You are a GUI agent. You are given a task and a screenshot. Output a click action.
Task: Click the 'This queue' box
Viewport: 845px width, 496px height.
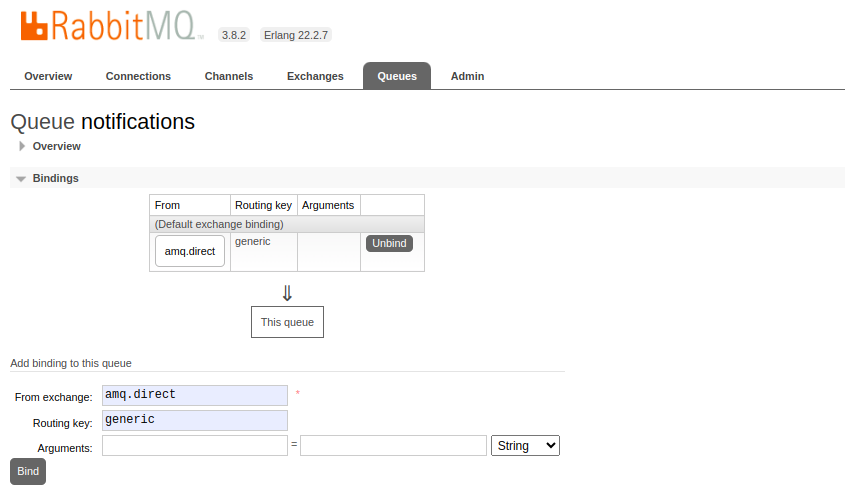pos(287,322)
